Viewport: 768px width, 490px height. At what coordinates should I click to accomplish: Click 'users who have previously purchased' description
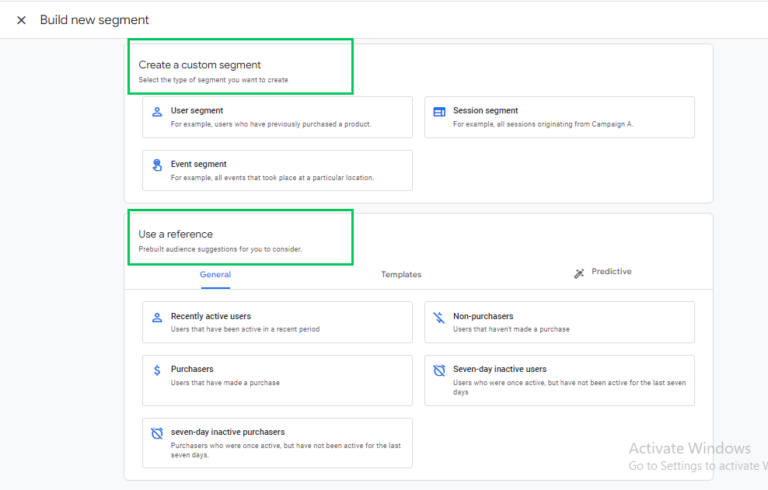pyautogui.click(x=271, y=124)
